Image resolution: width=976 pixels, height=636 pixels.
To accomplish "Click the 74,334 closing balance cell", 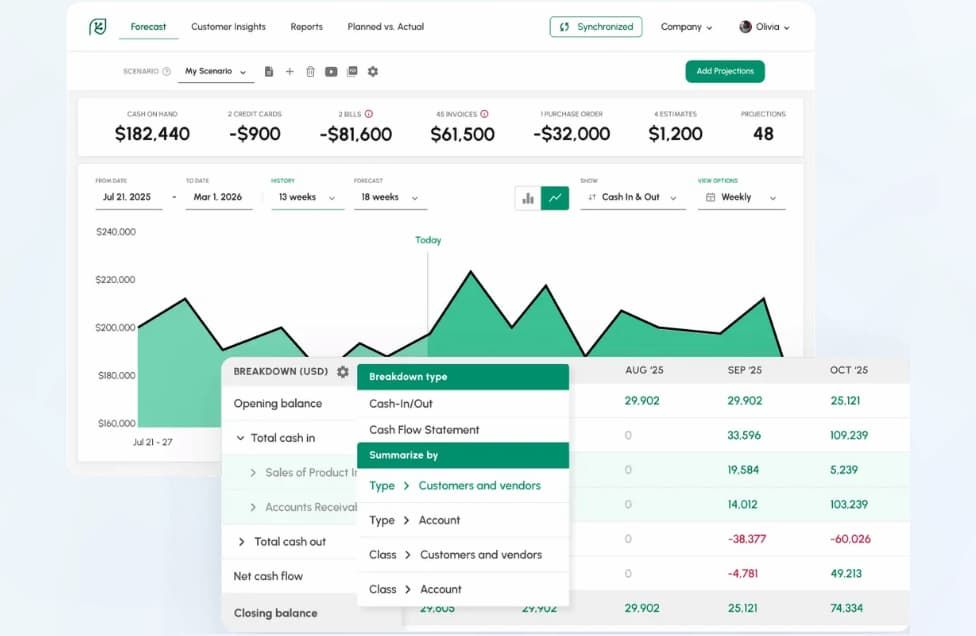I will [847, 608].
